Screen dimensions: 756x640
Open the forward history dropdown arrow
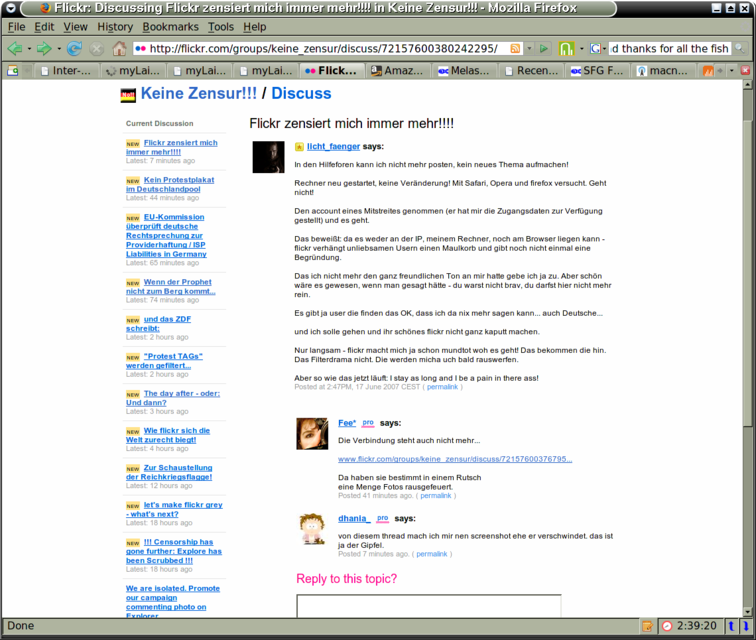point(59,49)
